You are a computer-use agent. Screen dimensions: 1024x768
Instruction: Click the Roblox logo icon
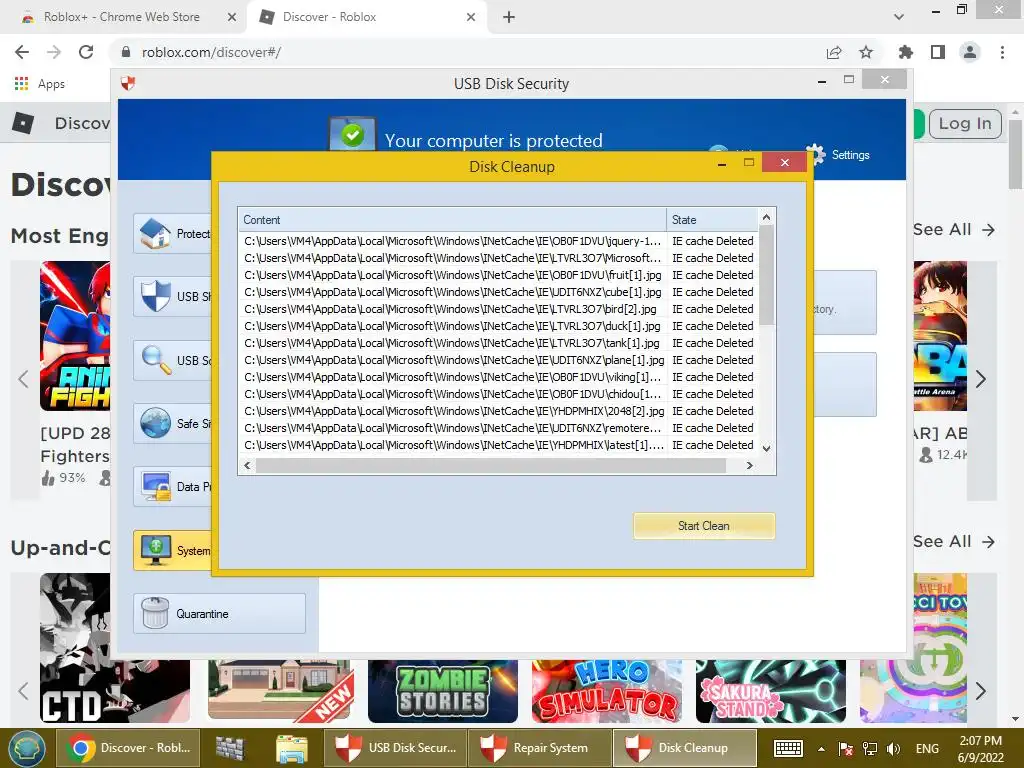pos(24,123)
